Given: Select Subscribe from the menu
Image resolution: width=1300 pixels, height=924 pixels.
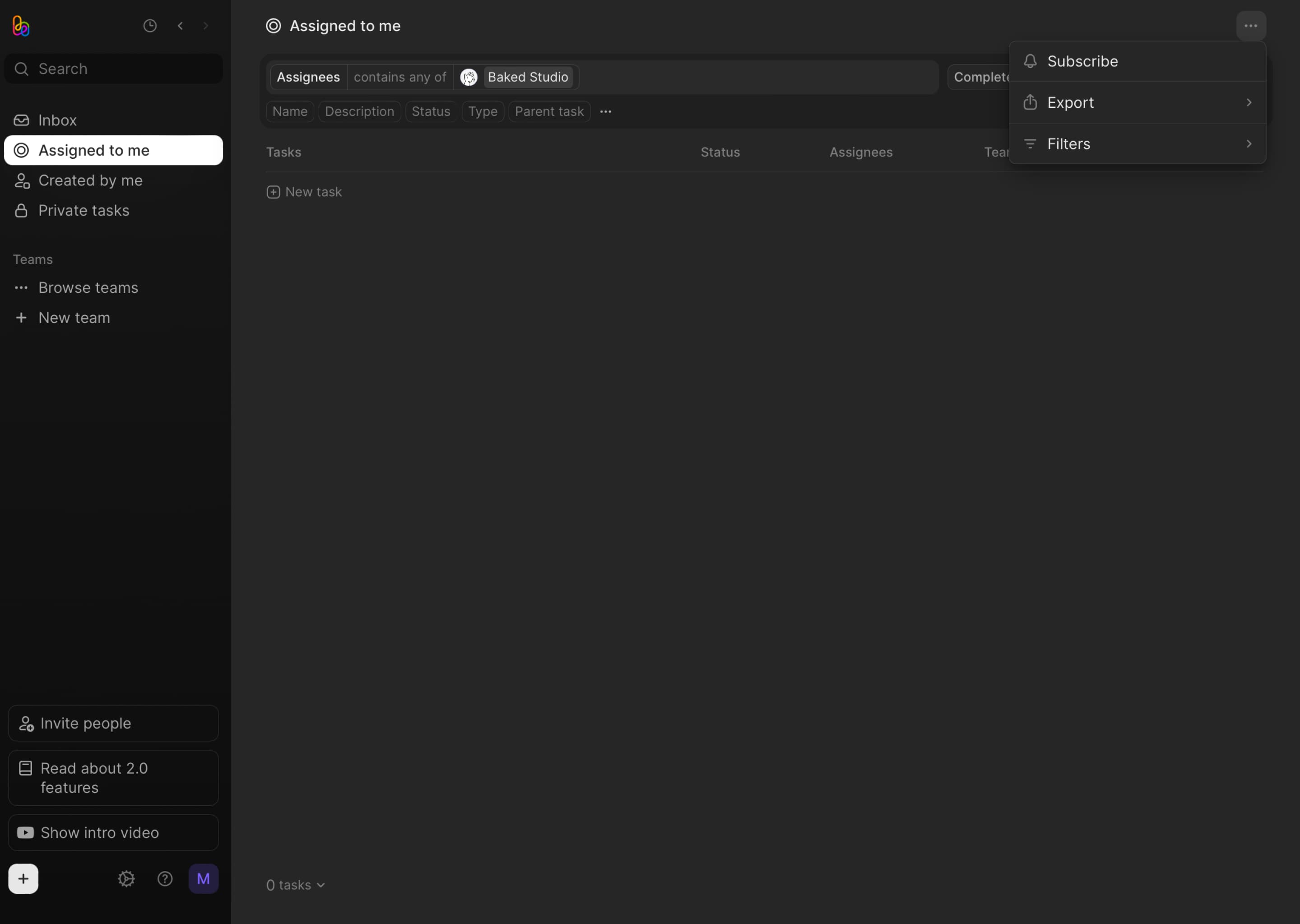Looking at the screenshot, I should [x=1137, y=61].
